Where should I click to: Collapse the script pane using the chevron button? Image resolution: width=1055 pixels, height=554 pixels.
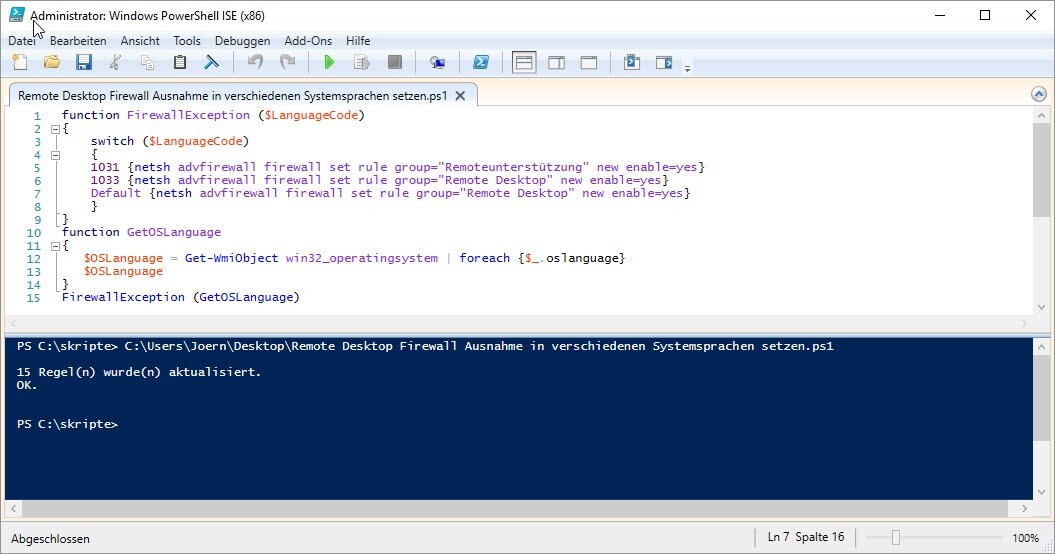pos(1039,95)
